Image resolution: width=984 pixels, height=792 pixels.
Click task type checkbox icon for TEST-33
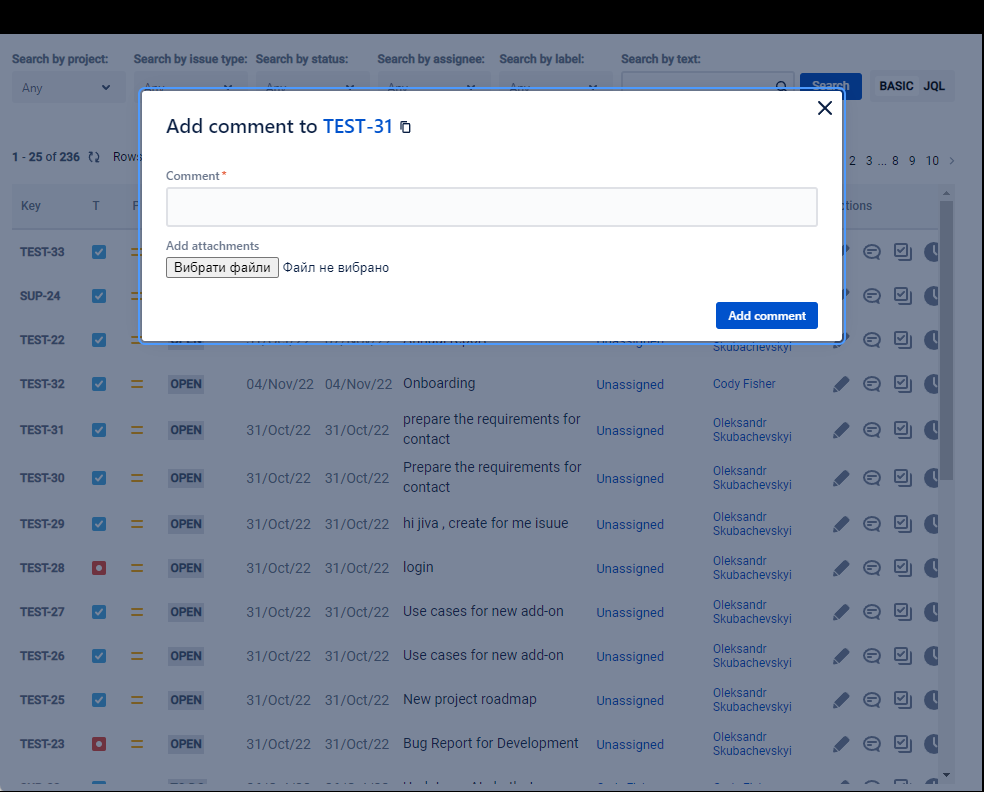(x=99, y=252)
